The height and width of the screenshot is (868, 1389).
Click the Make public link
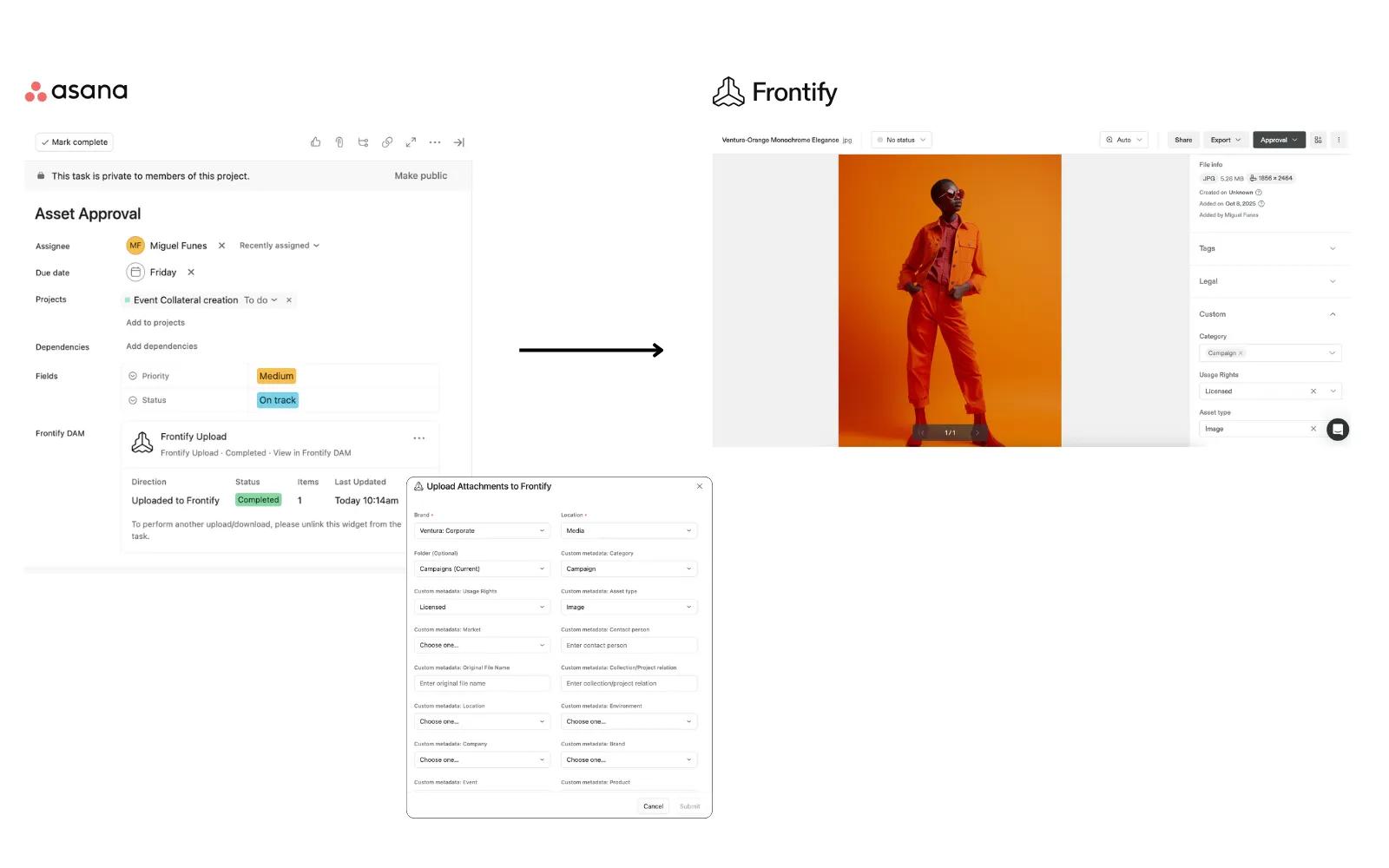pos(421,176)
